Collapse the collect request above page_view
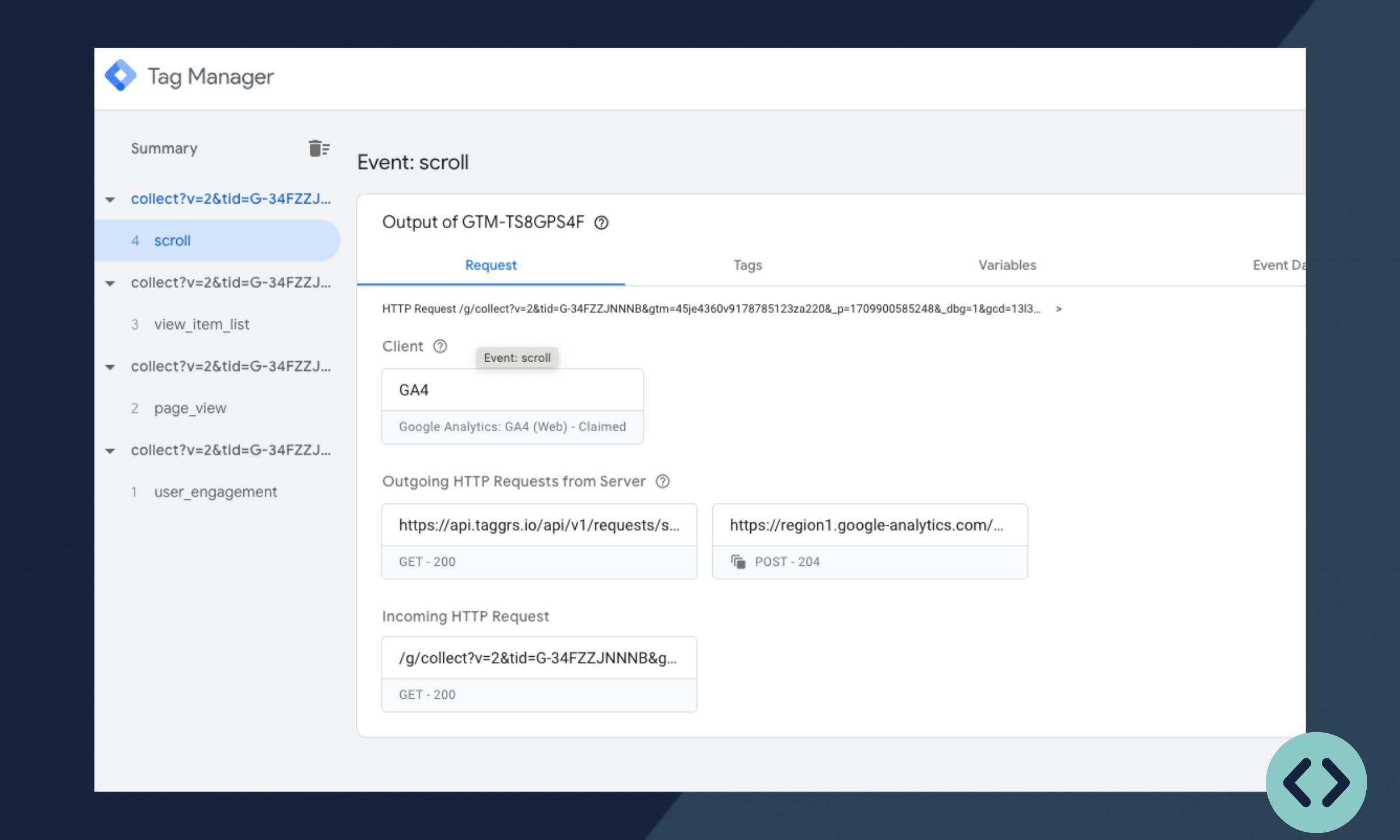Screen dimensions: 1400x840 (110, 367)
